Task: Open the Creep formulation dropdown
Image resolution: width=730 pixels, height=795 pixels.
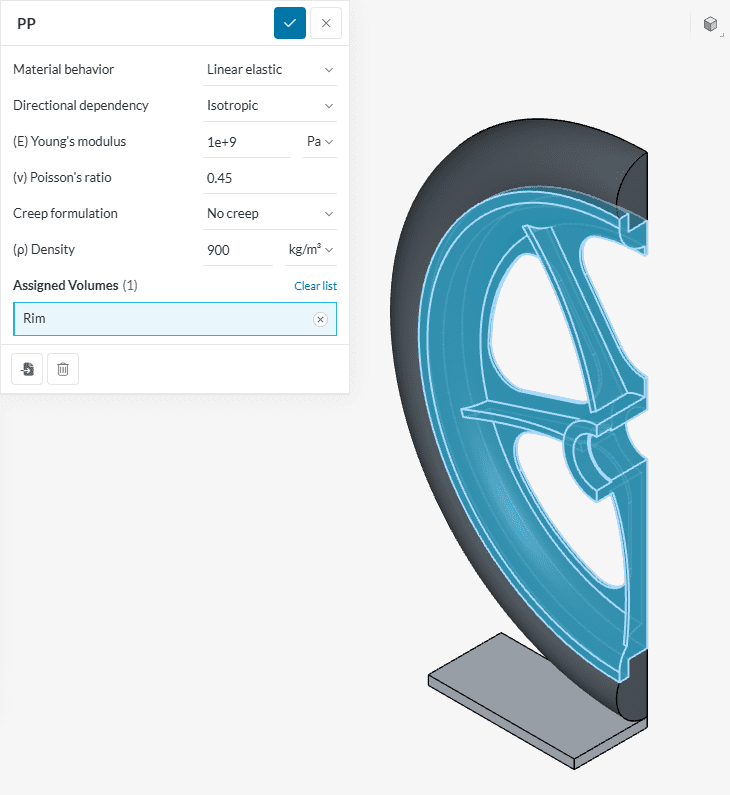Action: pos(269,214)
